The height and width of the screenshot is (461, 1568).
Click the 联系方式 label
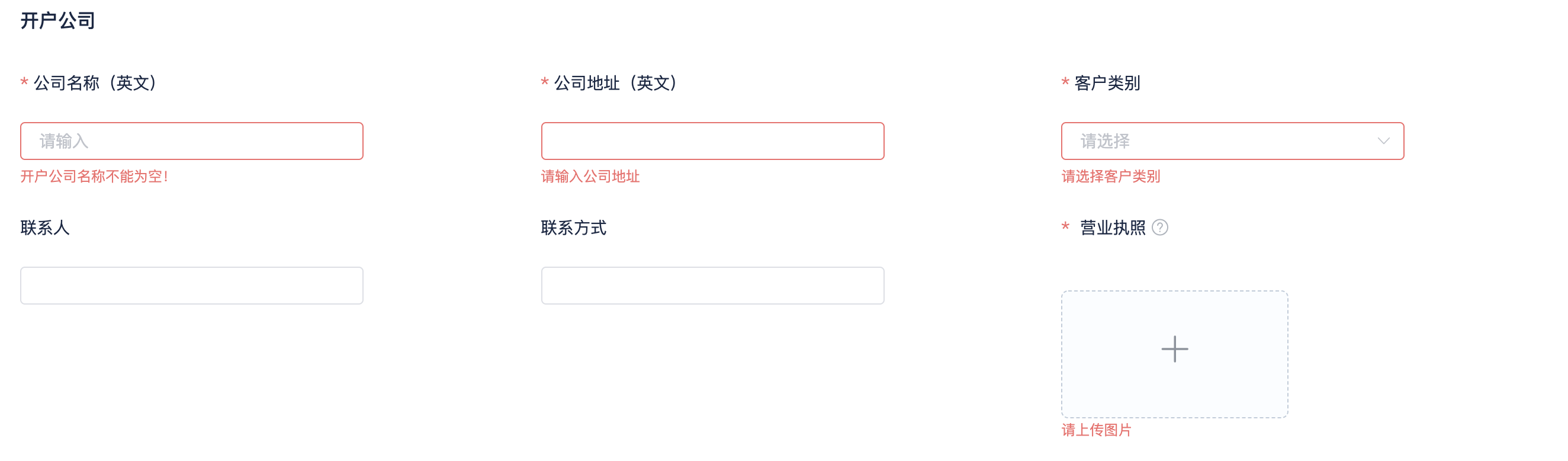click(573, 228)
